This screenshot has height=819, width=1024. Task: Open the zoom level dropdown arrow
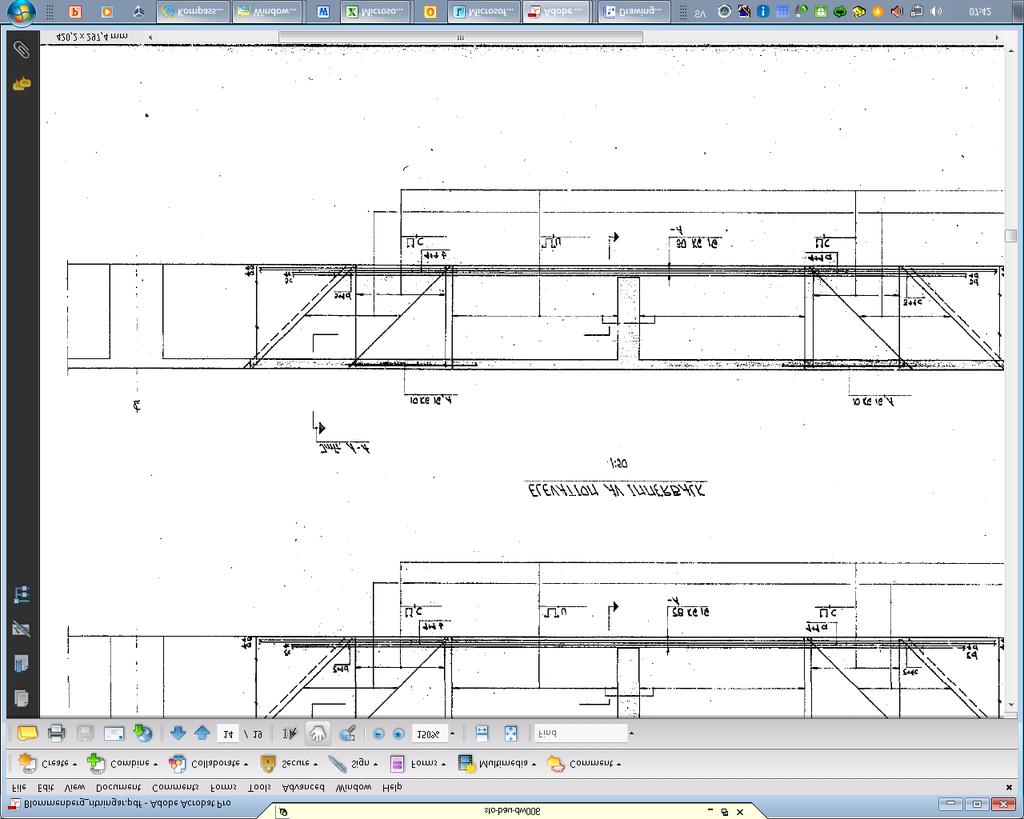452,734
